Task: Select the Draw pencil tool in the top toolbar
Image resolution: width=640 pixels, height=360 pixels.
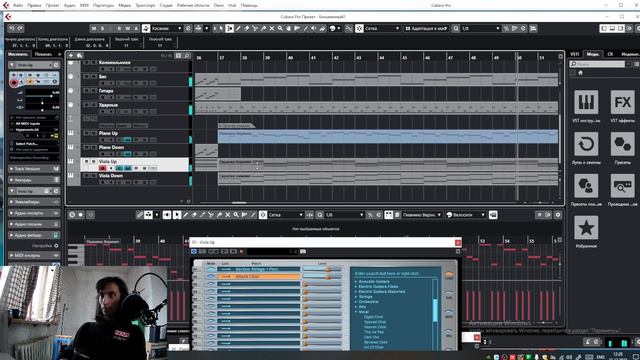Action: [238, 28]
